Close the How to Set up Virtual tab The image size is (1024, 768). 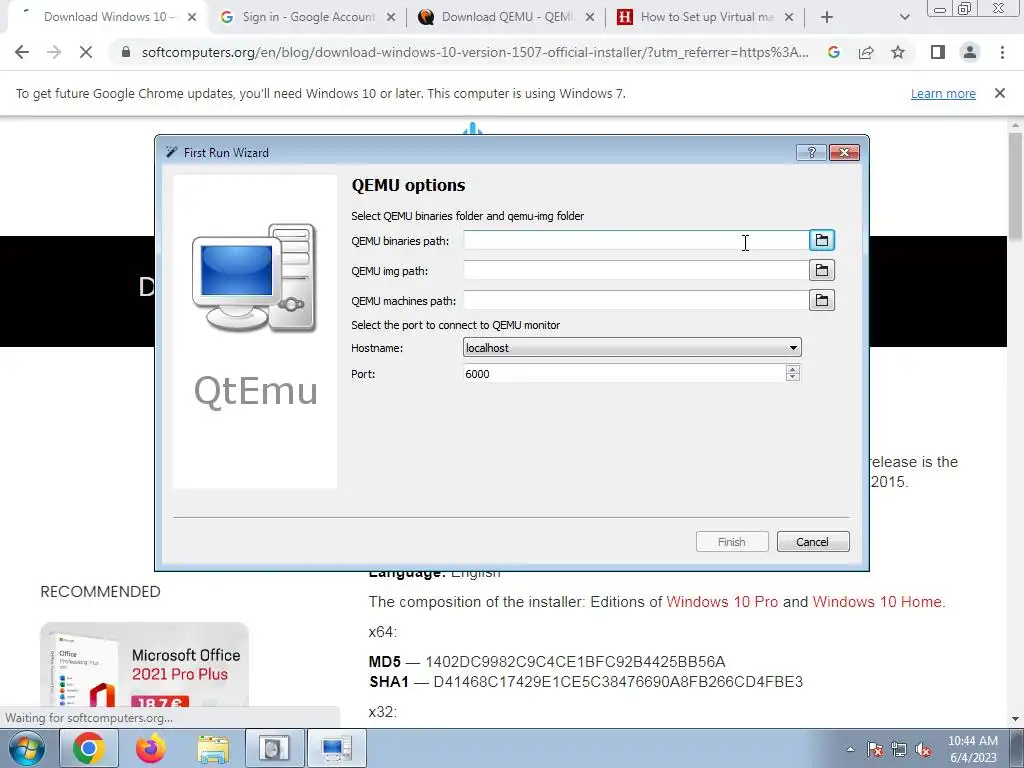[x=789, y=18]
